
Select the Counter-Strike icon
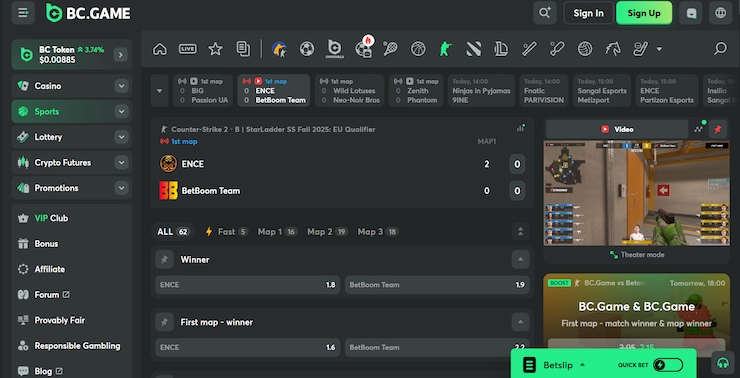click(x=446, y=49)
